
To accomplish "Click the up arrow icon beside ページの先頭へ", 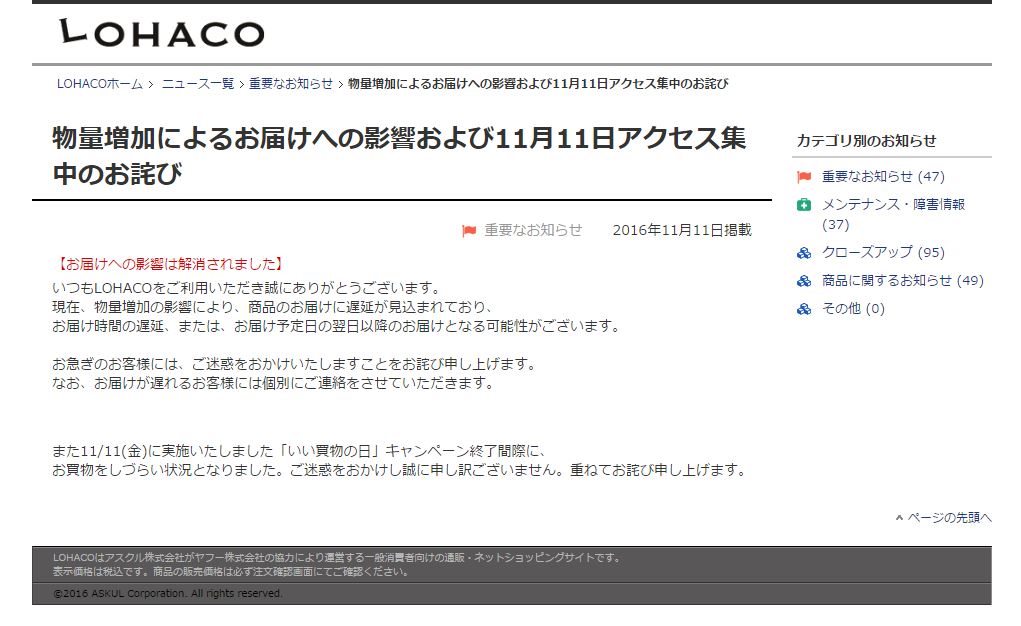I will click(899, 518).
